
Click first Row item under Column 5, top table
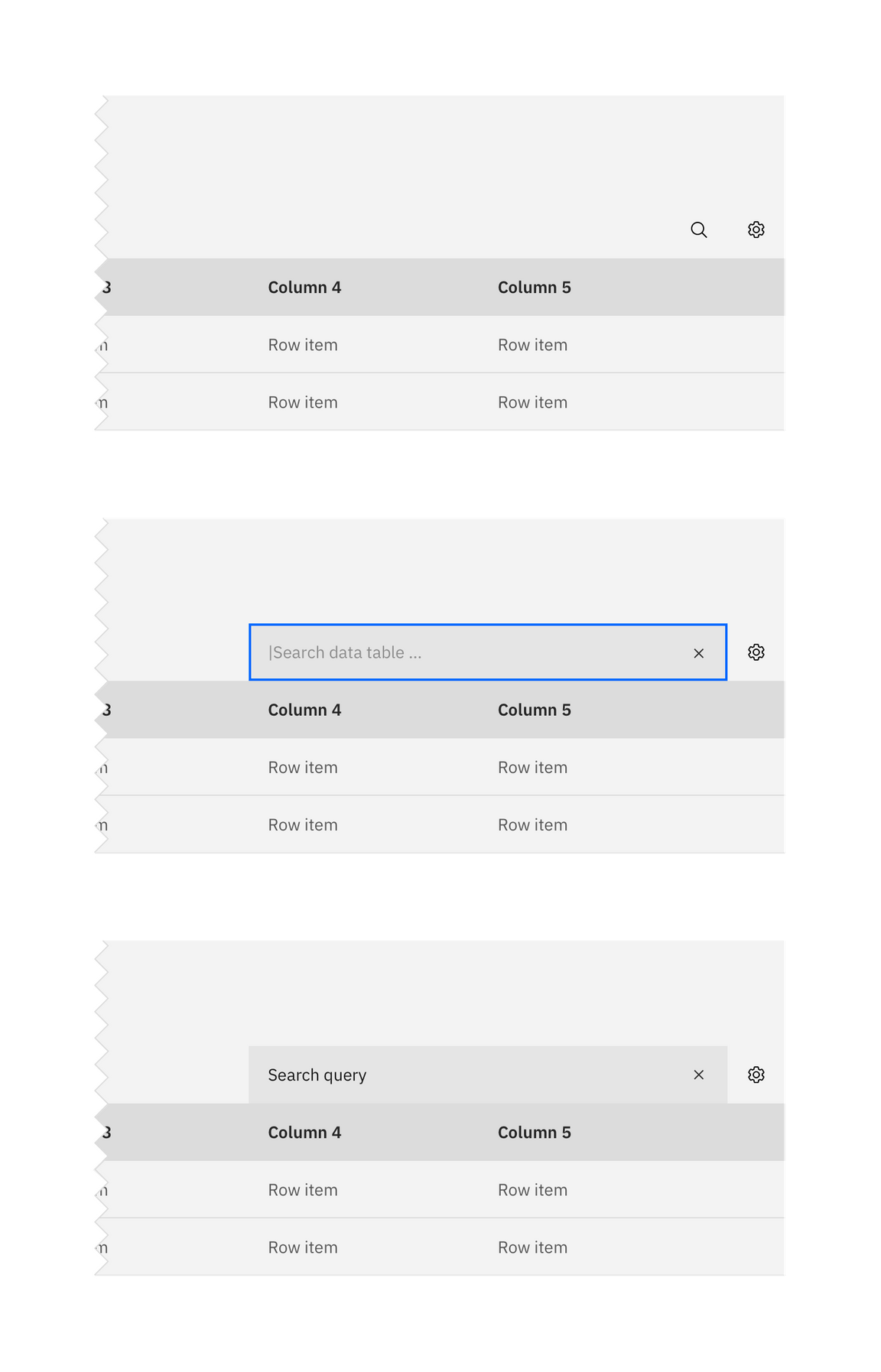pyautogui.click(x=533, y=345)
